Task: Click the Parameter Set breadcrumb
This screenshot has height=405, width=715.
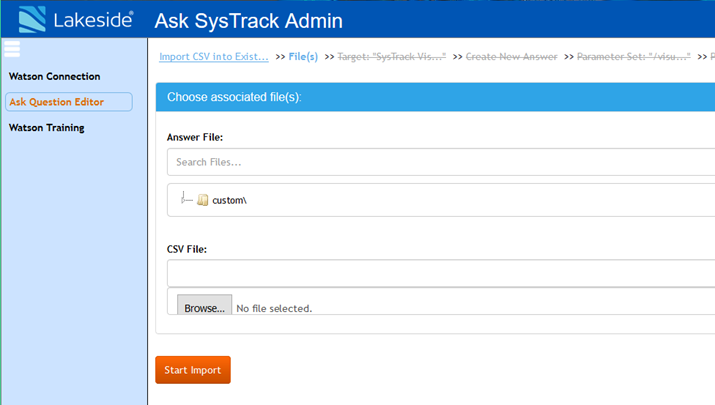Action: pyautogui.click(x=634, y=57)
